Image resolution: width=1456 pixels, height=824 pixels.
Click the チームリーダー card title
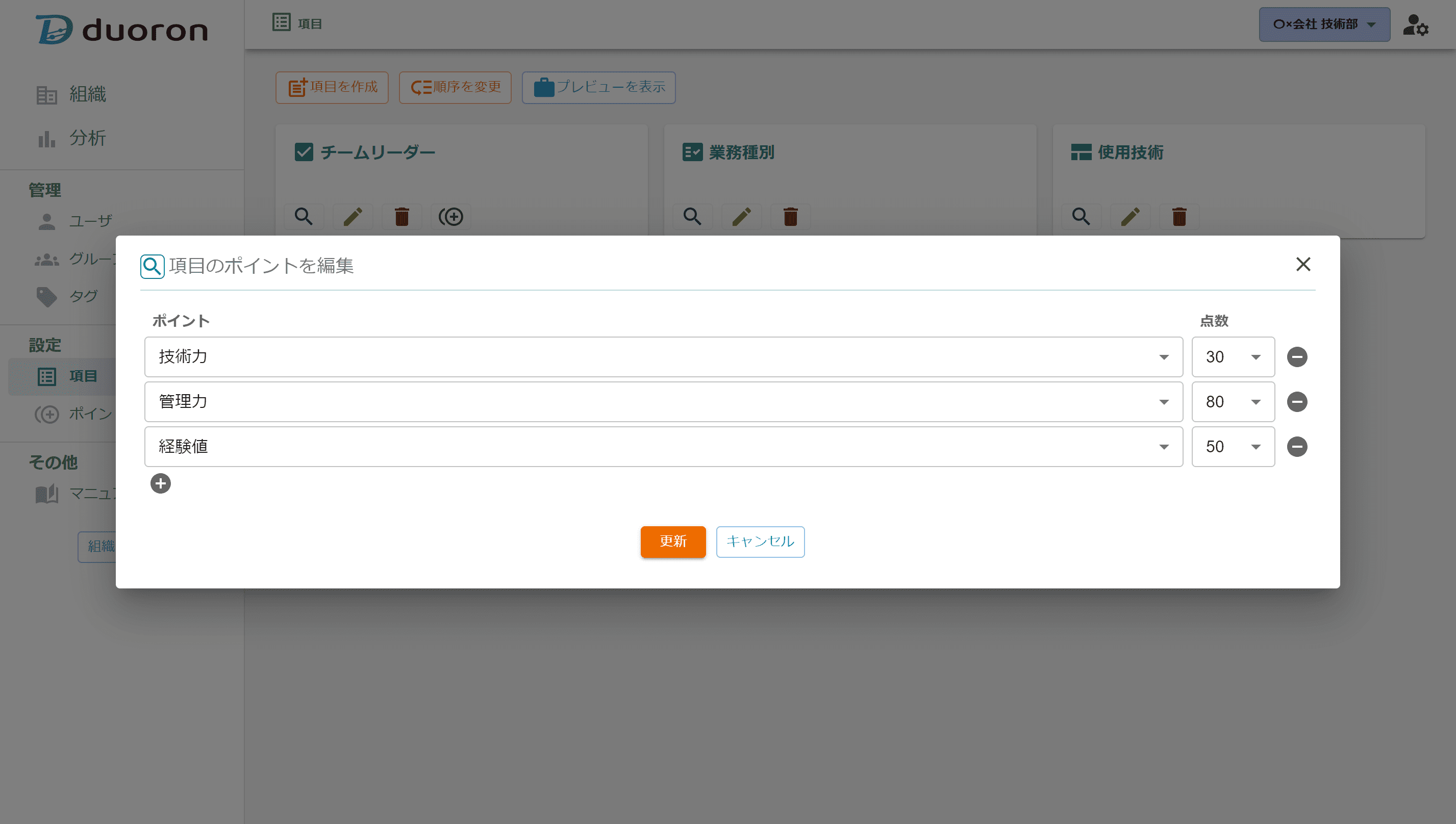point(378,152)
